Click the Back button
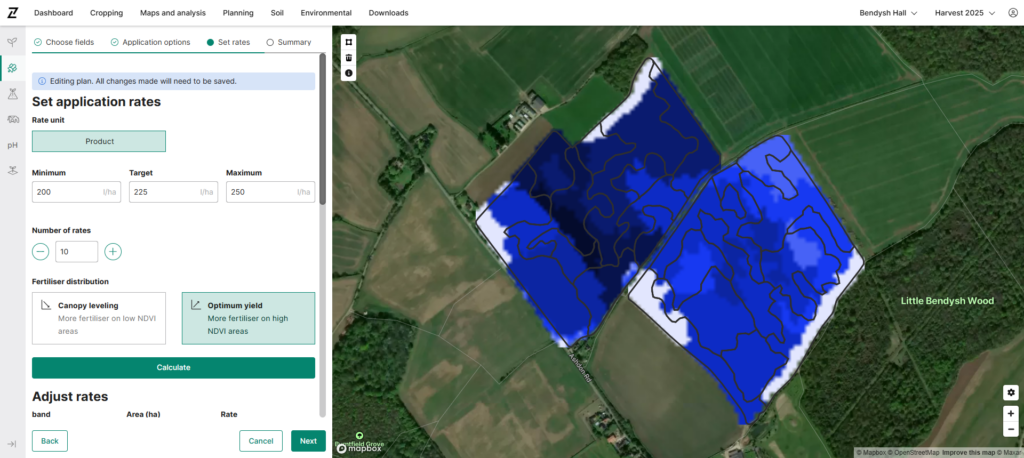 pos(50,441)
